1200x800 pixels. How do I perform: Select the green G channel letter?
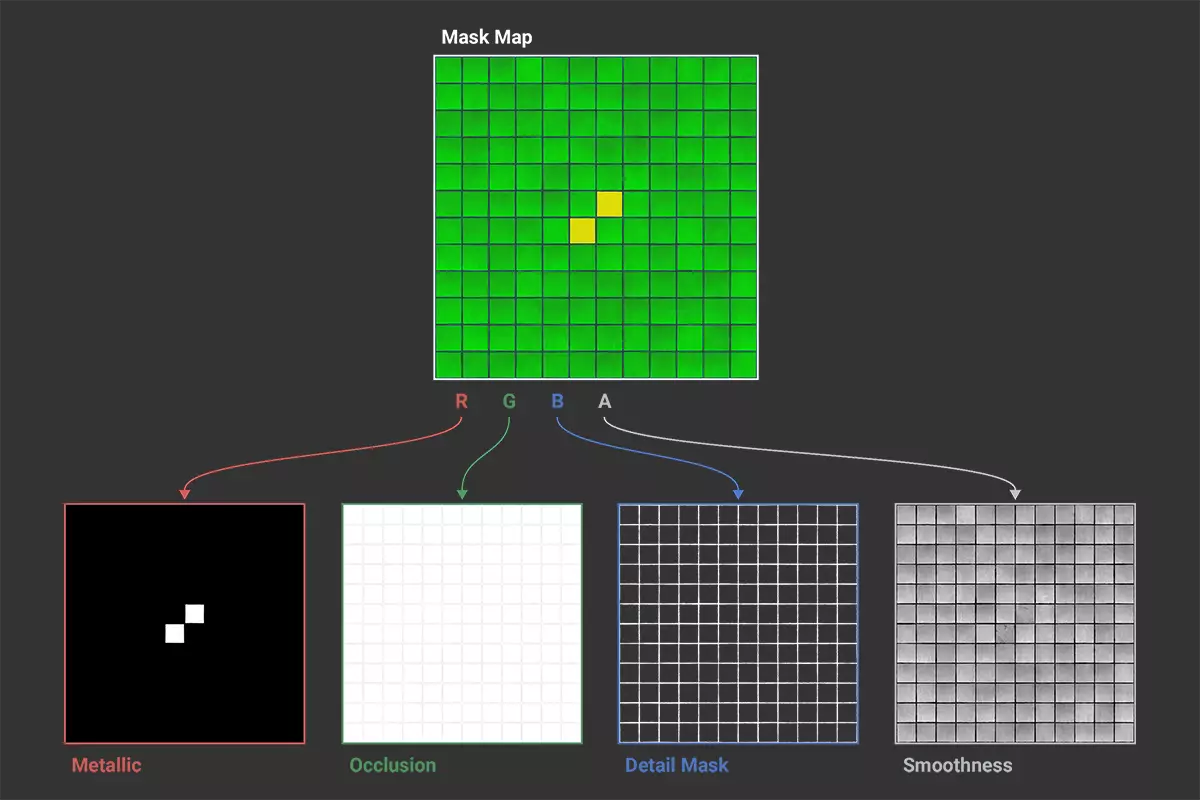pos(509,401)
